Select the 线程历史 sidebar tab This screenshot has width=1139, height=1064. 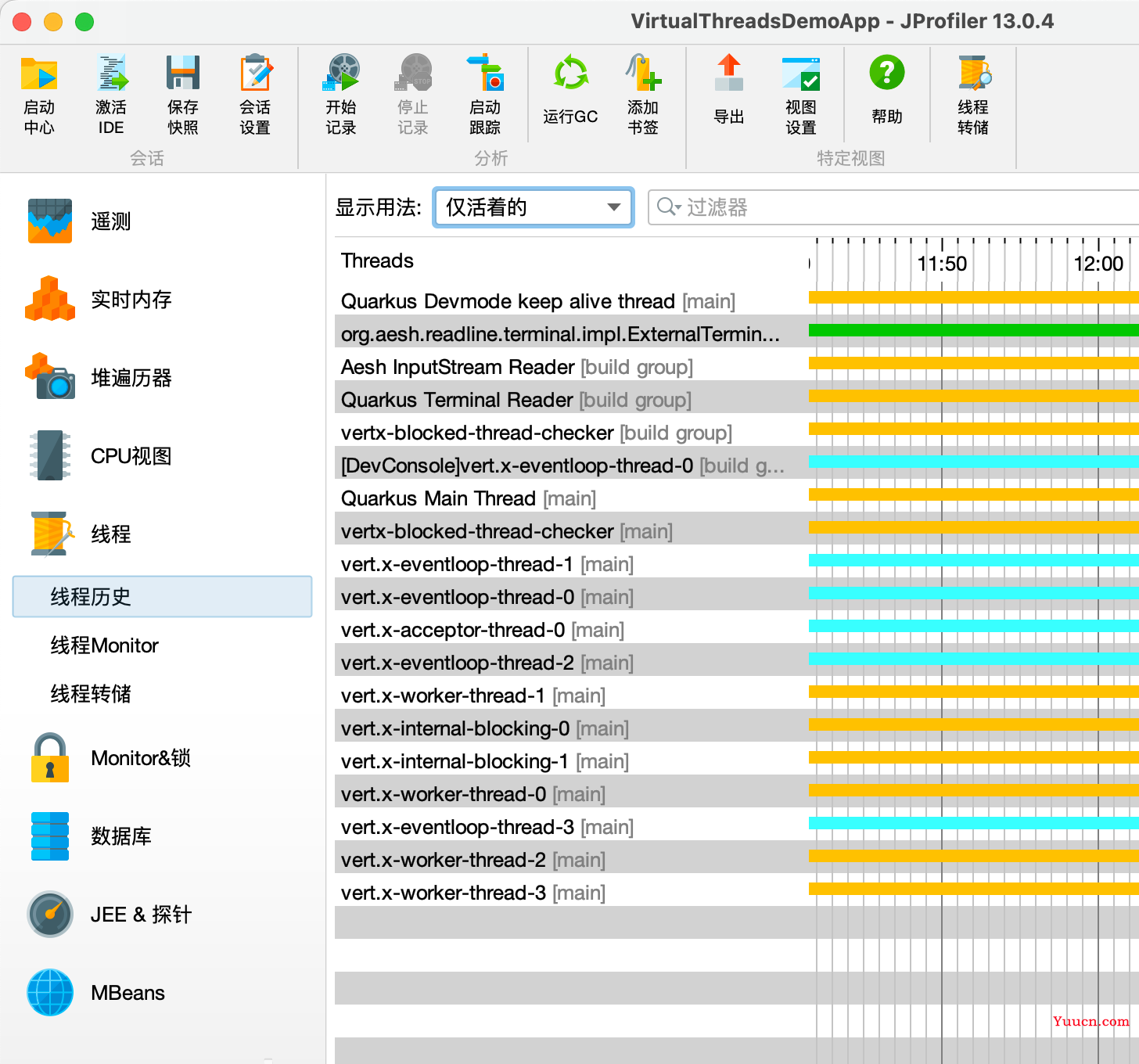click(x=162, y=597)
